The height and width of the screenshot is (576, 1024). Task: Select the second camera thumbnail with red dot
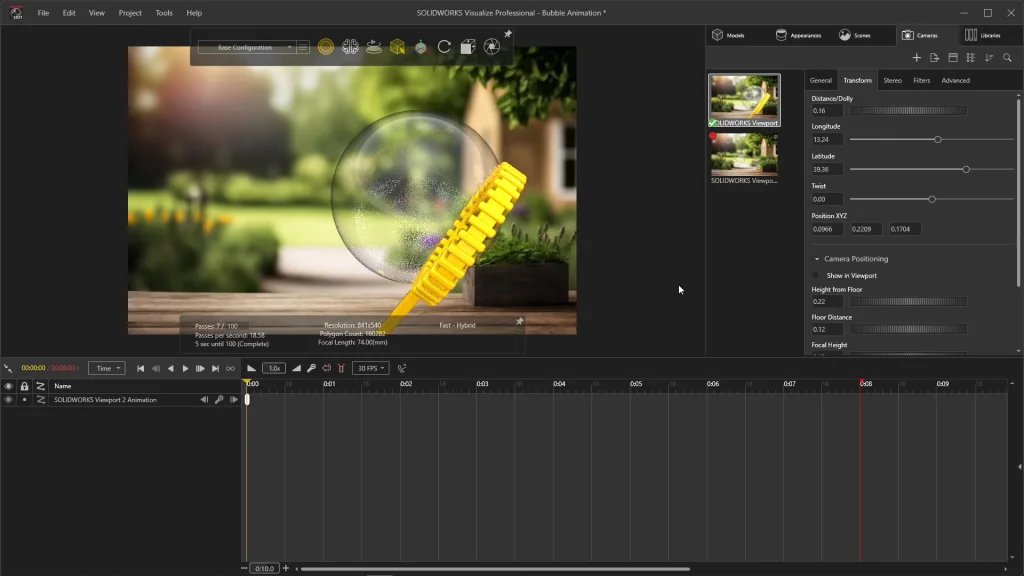point(745,154)
